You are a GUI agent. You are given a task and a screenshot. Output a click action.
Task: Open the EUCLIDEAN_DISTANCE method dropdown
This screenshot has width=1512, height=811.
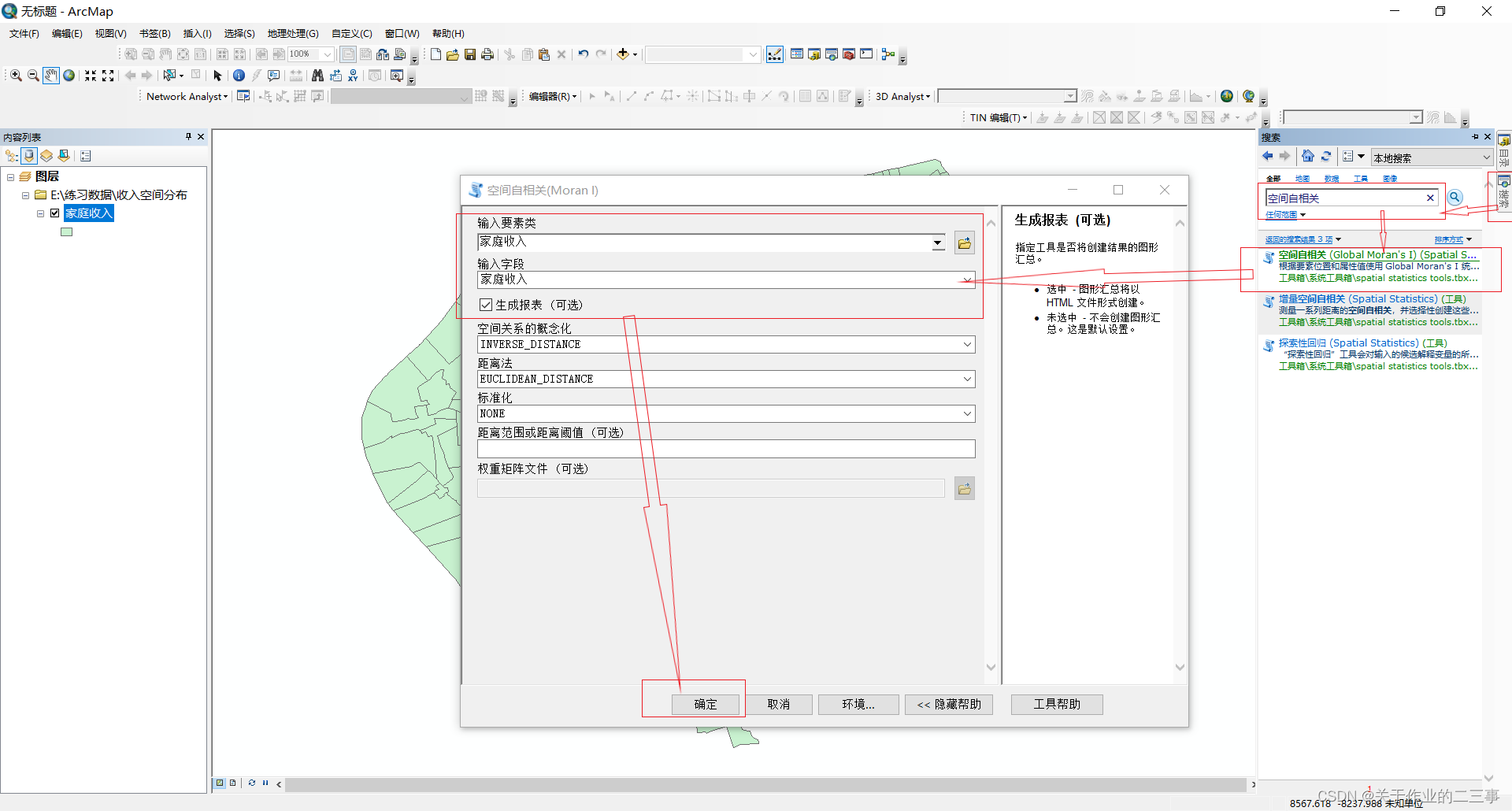[x=967, y=379]
